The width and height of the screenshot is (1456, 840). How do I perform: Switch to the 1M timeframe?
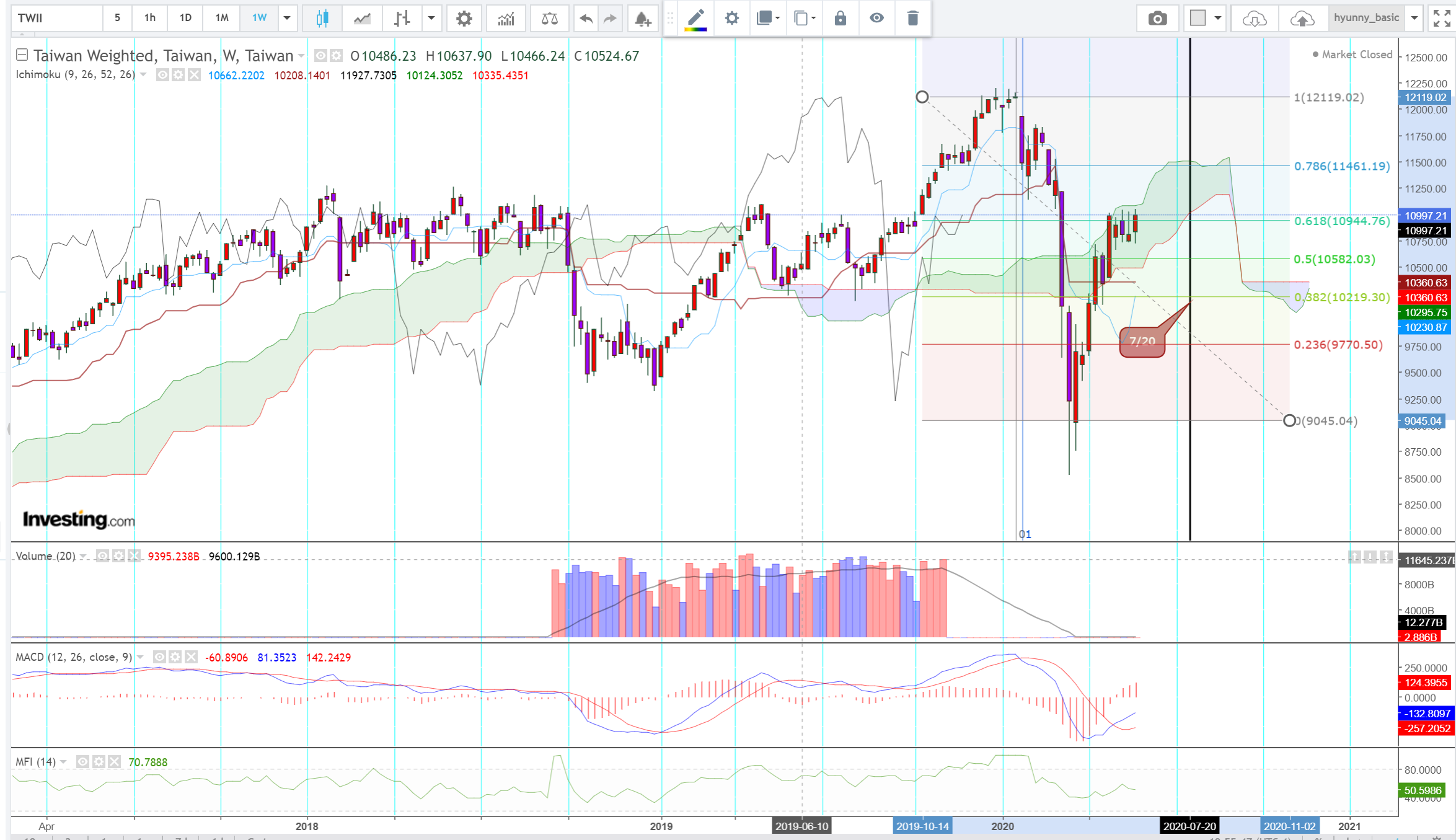click(x=222, y=18)
